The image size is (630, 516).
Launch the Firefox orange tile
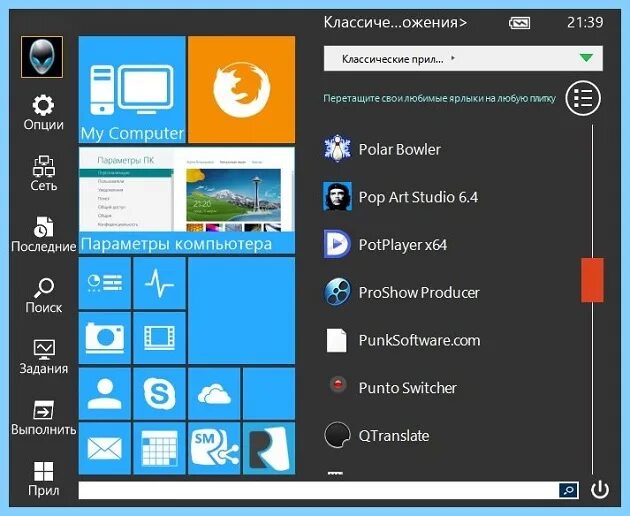[x=241, y=89]
